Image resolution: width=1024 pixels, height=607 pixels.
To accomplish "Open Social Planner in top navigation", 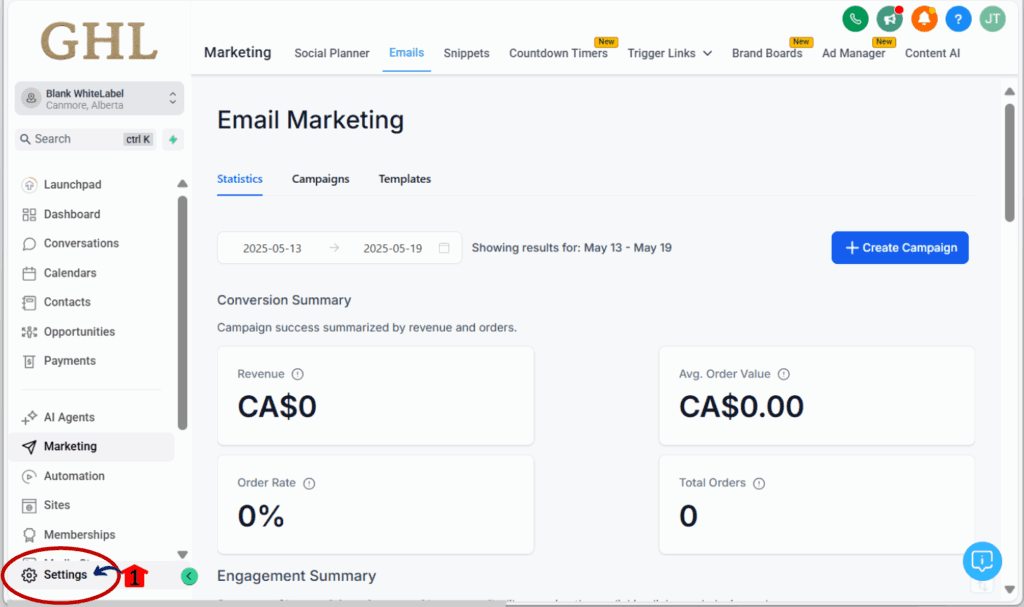I will 331,53.
